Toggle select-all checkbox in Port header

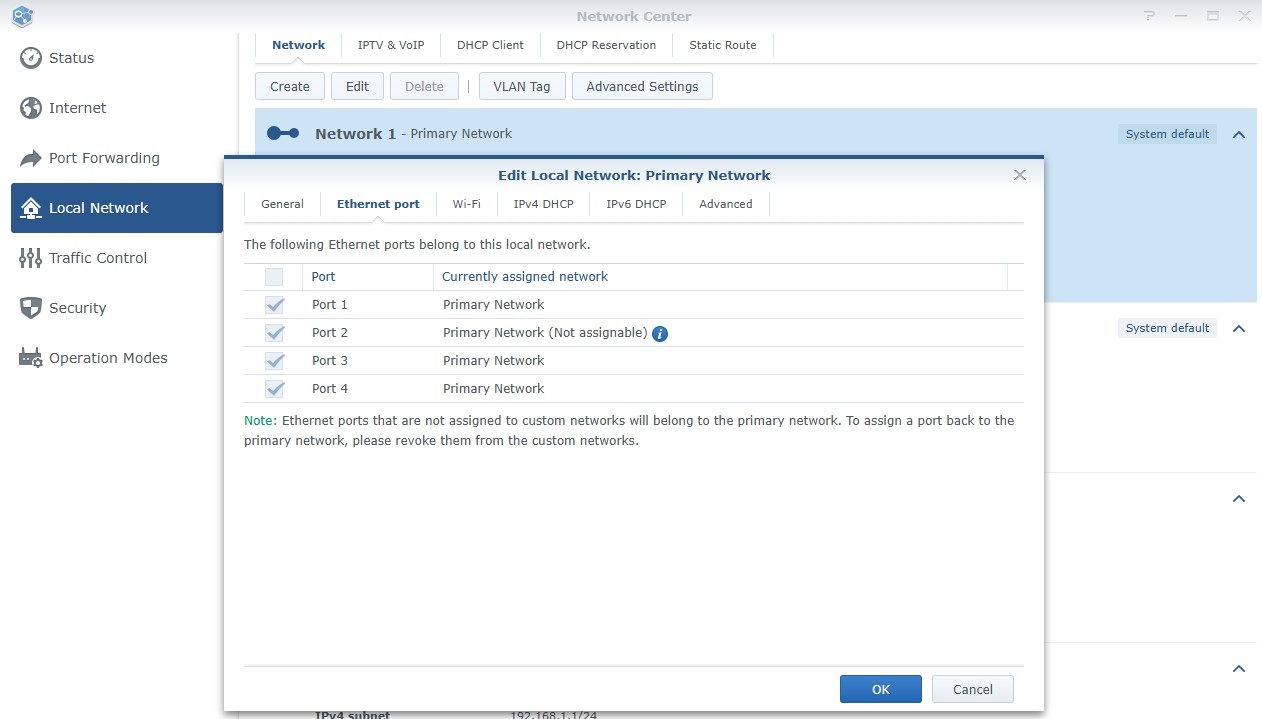click(x=274, y=277)
